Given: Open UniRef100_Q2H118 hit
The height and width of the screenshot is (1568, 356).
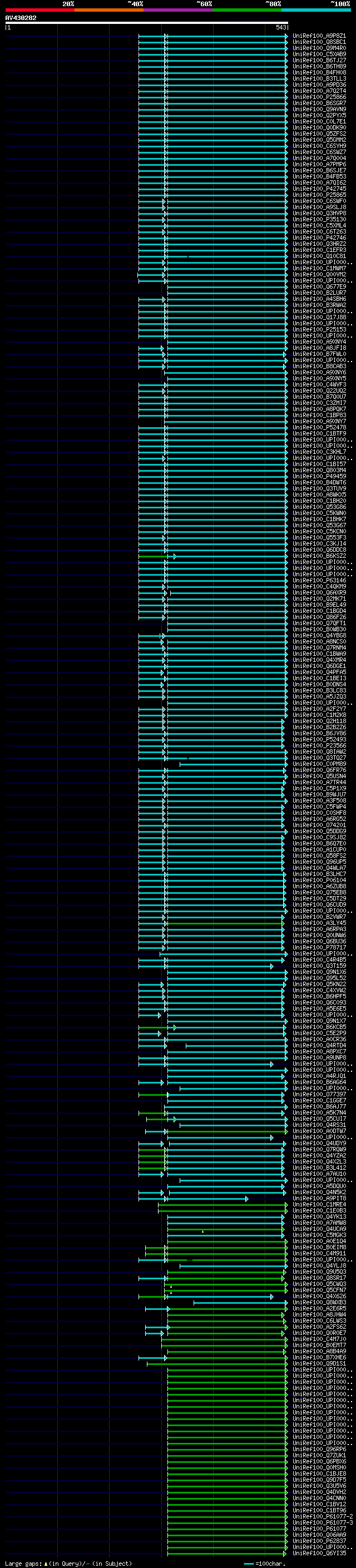Looking at the screenshot, I should 319,721.
